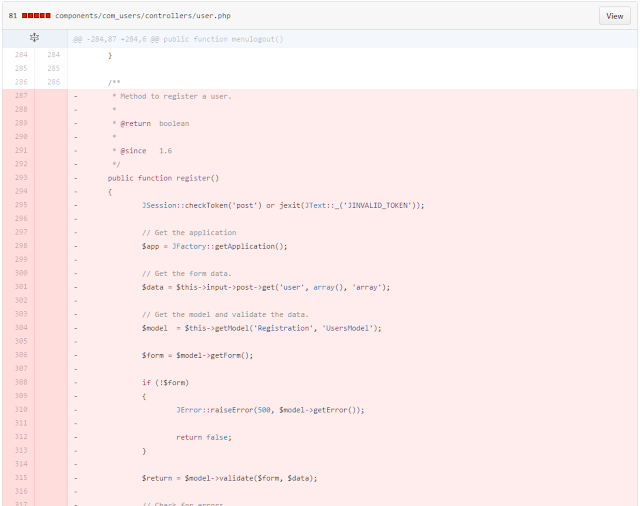Expand hidden diff lines above line 284

click(x=34, y=38)
